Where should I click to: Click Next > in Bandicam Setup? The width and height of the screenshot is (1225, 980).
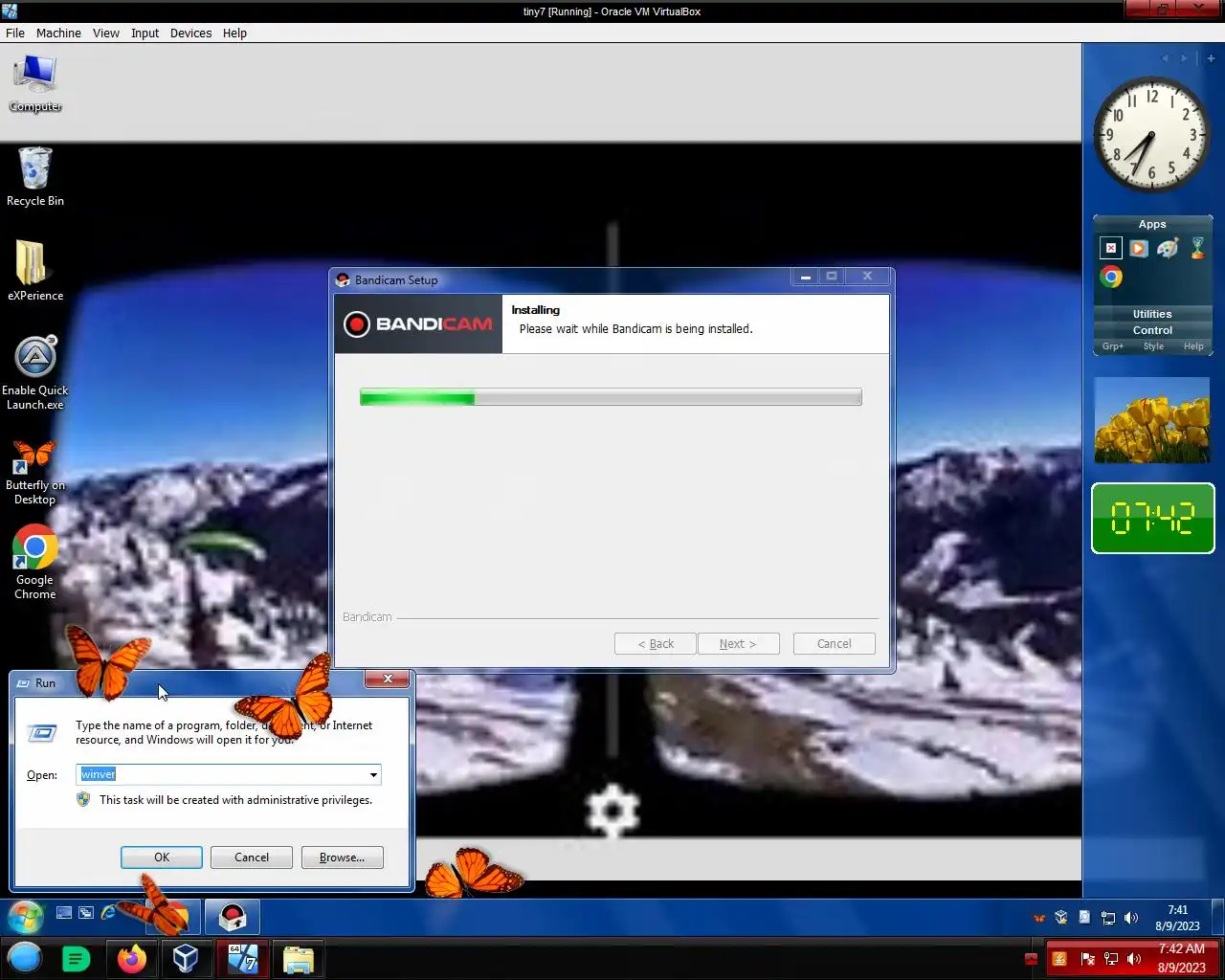(x=738, y=644)
